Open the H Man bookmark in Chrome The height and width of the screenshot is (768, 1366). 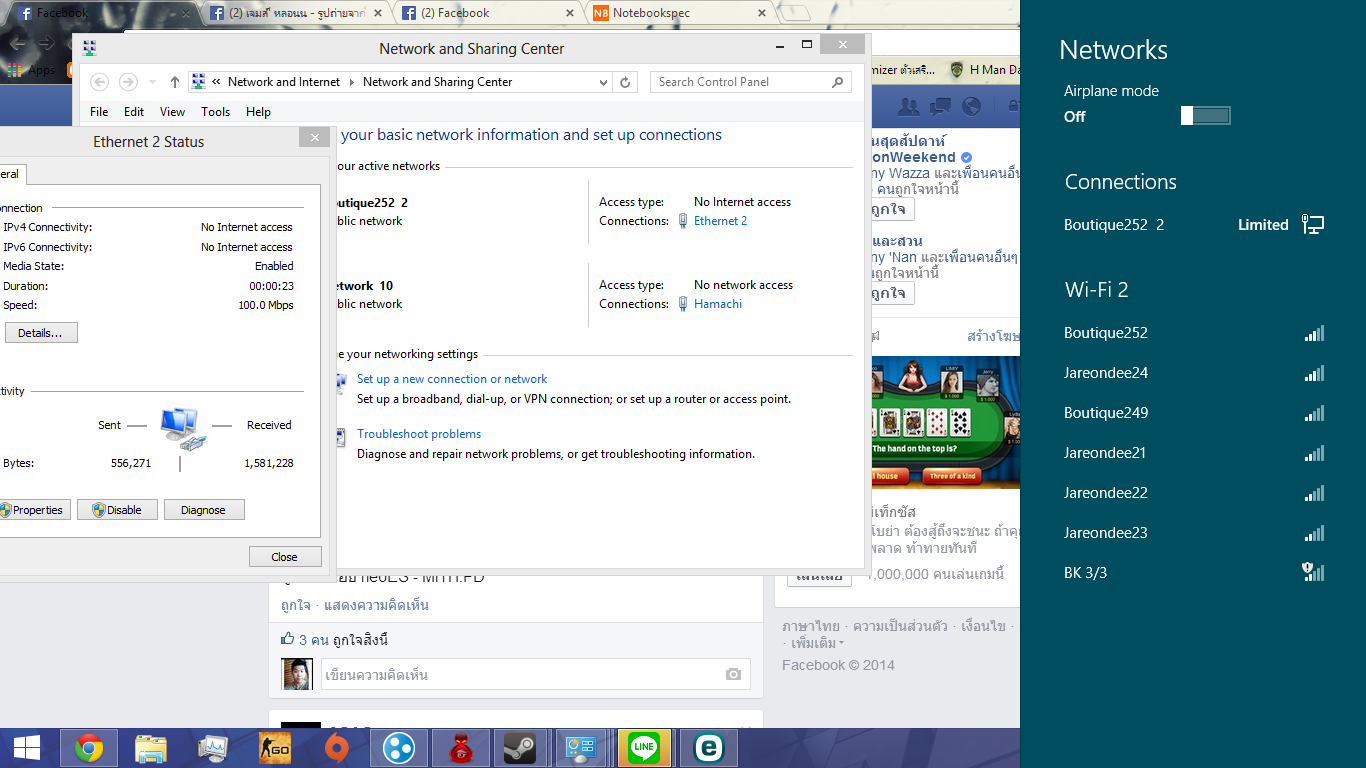[985, 70]
